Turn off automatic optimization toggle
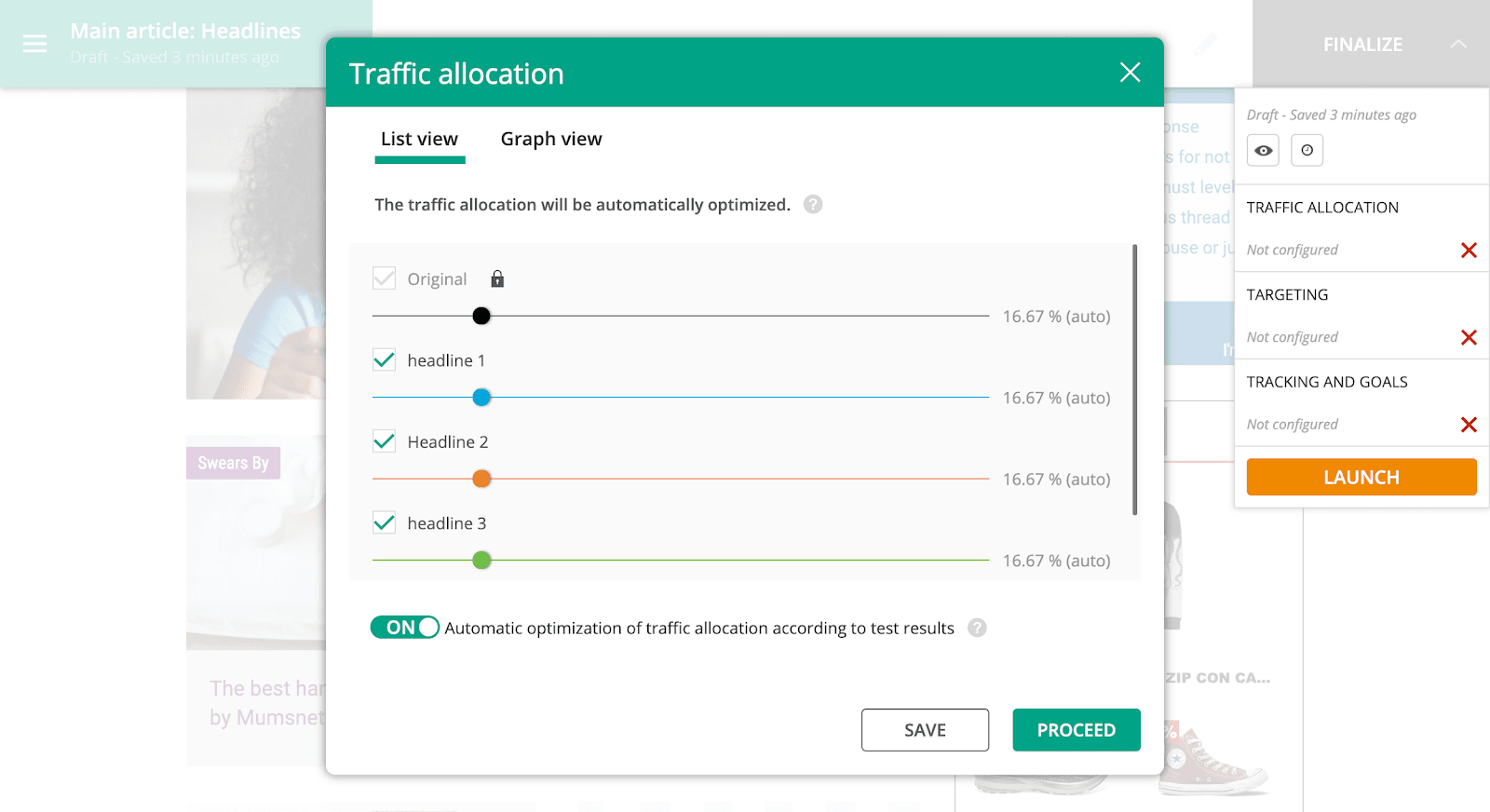1490x812 pixels. (x=404, y=628)
